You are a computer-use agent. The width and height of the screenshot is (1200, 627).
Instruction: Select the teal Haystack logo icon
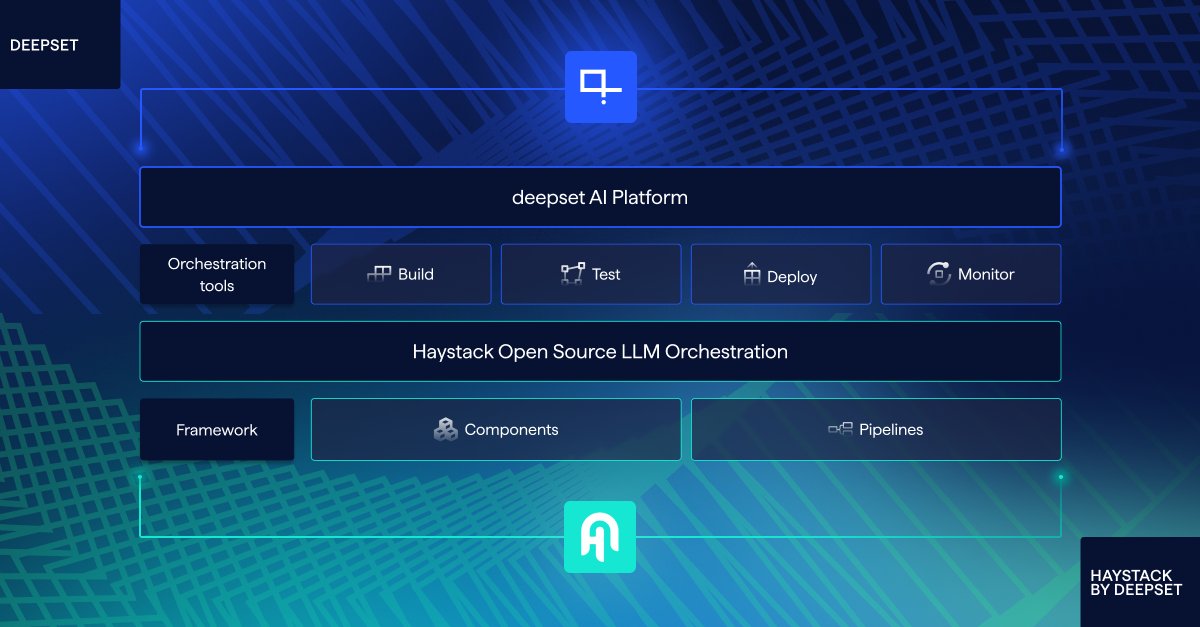tap(600, 537)
